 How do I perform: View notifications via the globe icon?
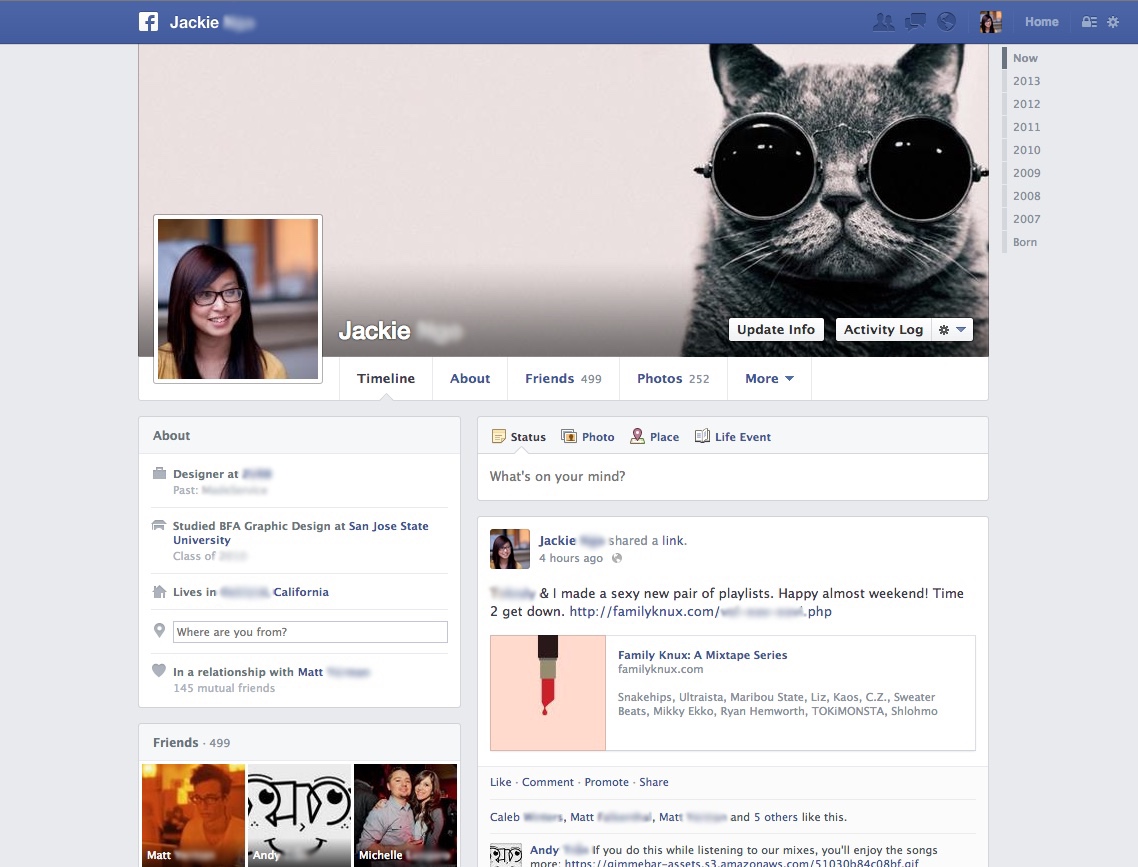946,20
